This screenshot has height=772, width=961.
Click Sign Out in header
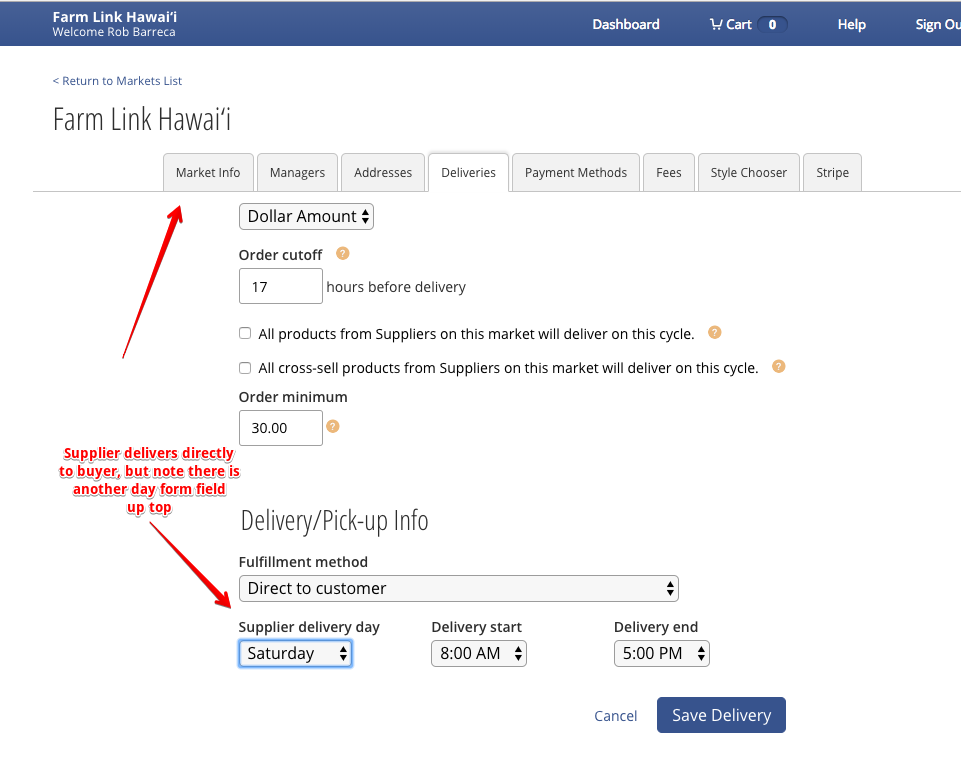938,25
